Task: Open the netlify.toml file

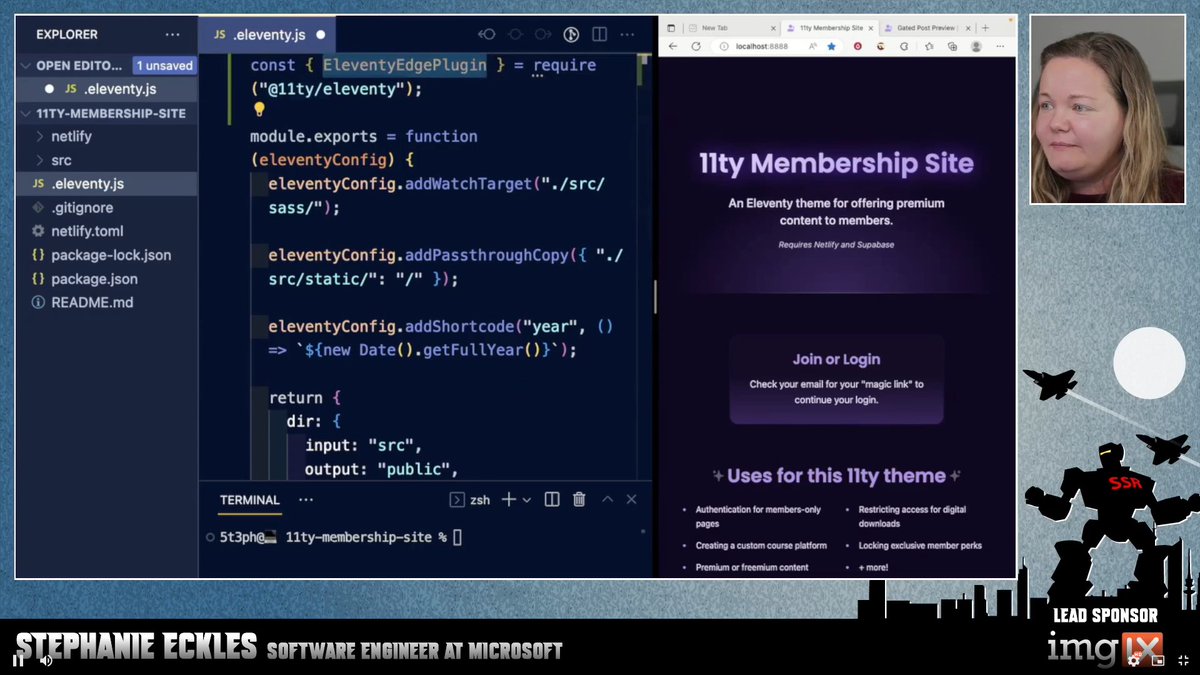Action: point(106,231)
